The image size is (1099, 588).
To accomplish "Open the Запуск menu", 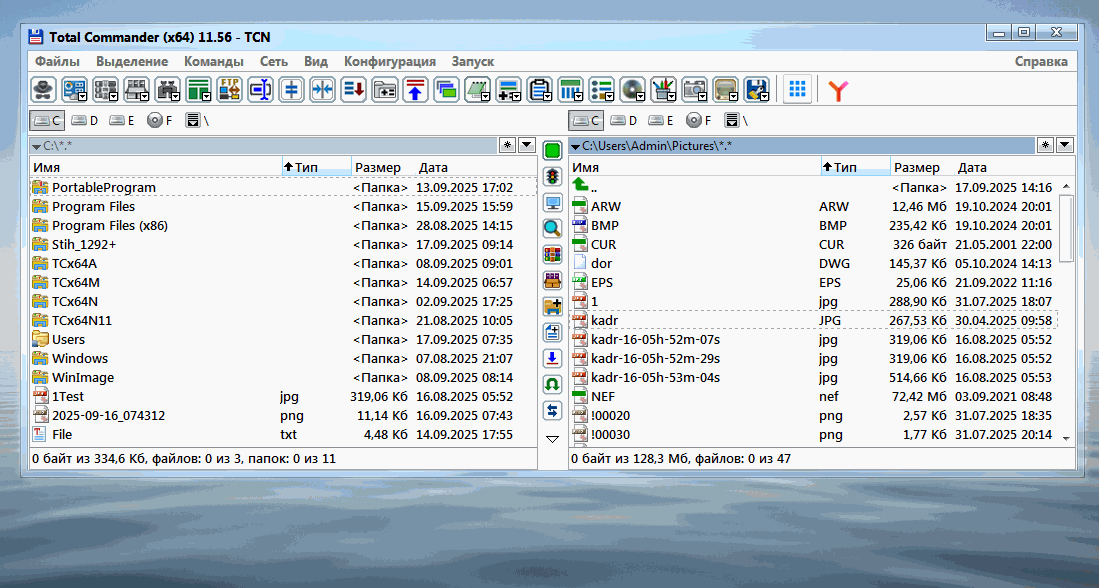I will click(473, 62).
